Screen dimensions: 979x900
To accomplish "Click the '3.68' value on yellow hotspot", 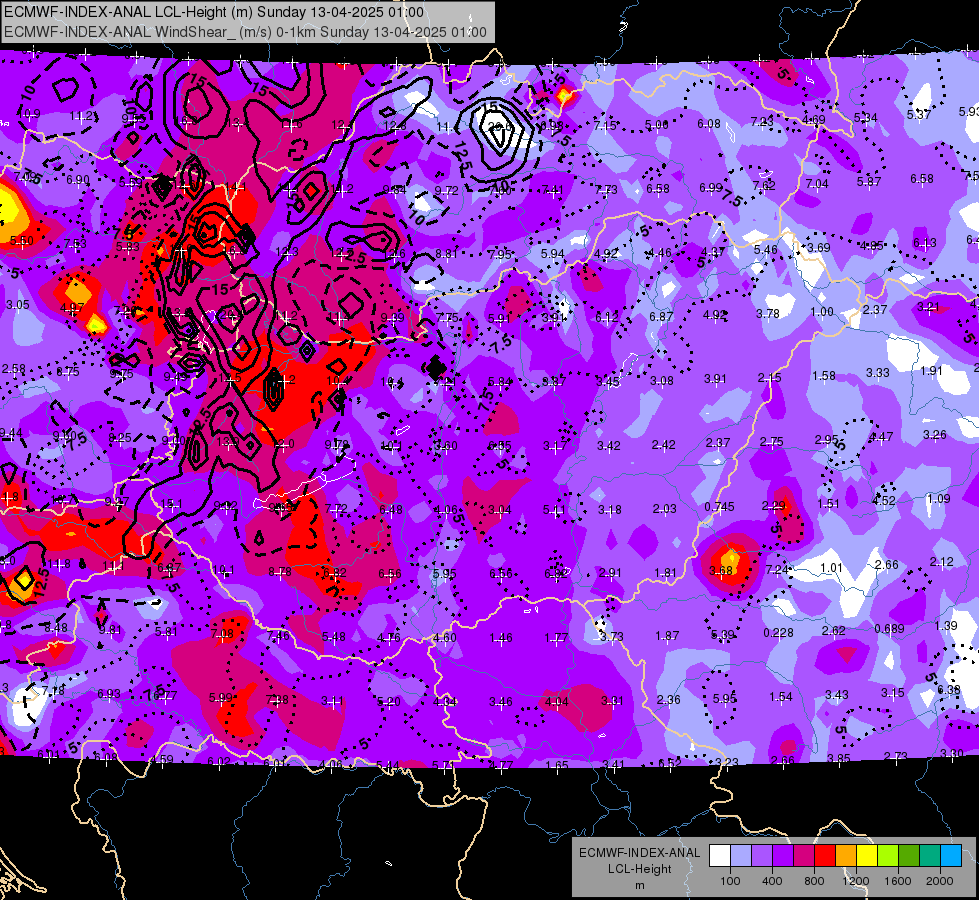I will [721, 570].
